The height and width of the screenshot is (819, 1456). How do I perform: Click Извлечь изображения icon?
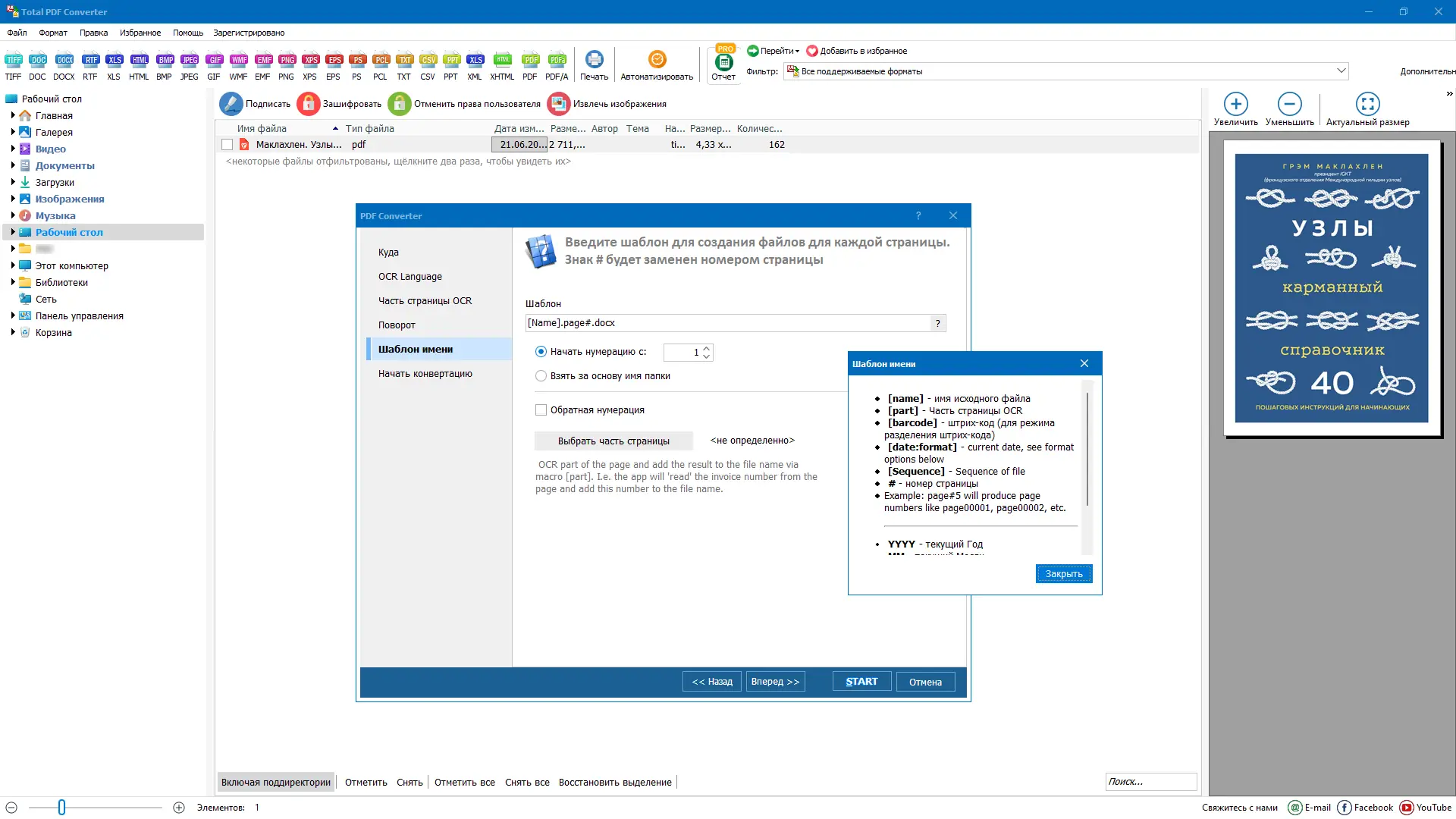[x=559, y=104]
